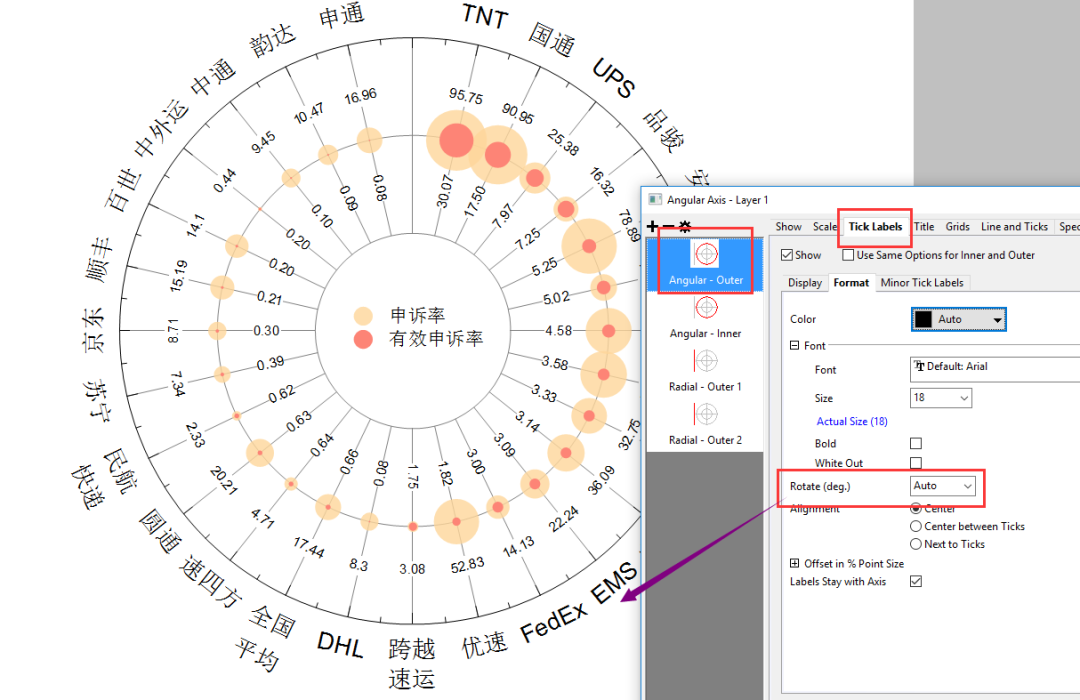Switch to the Line and Ticks tab
The height and width of the screenshot is (700, 1080).
(1015, 227)
